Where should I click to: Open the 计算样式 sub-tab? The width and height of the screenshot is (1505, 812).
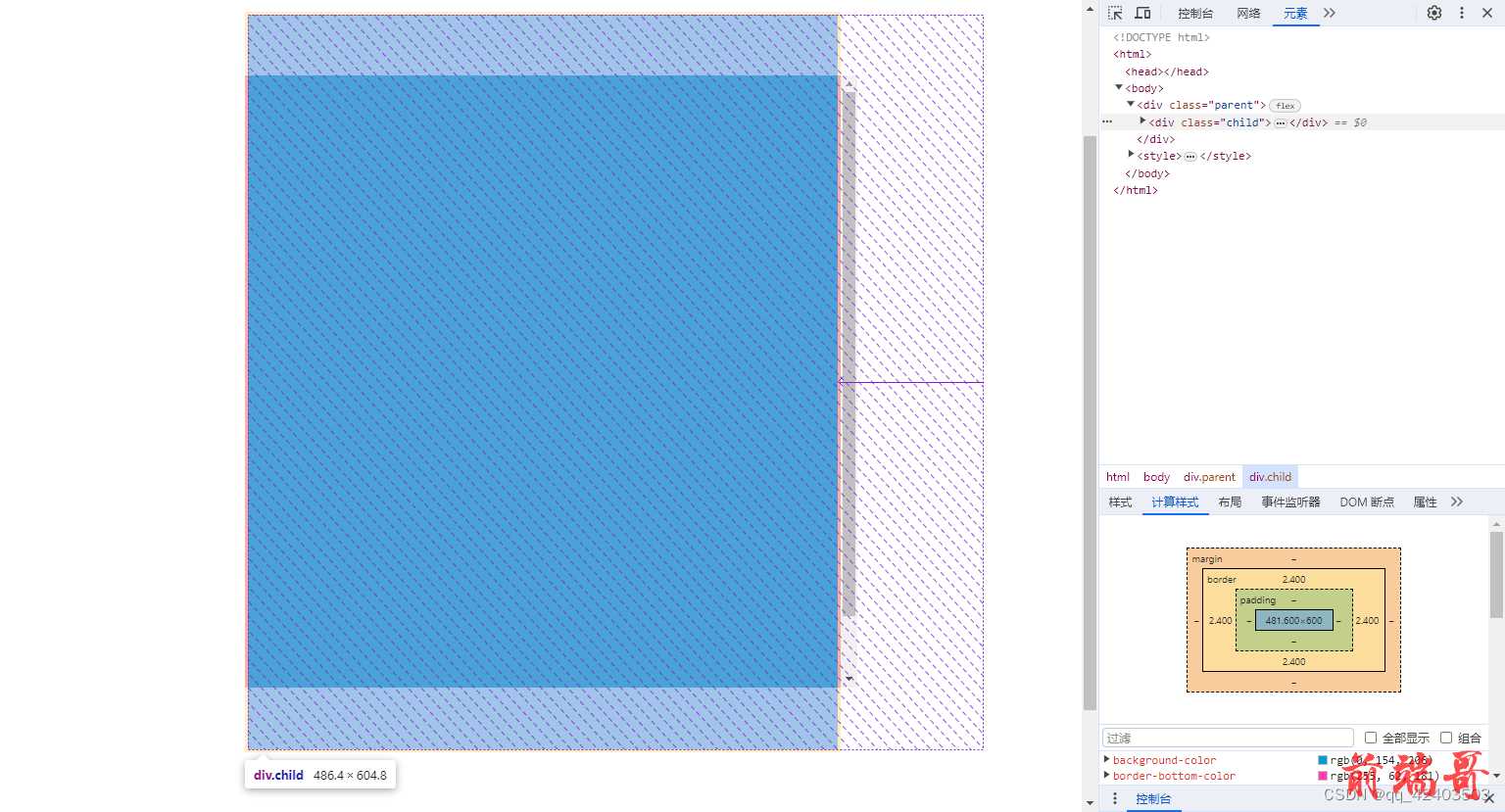pos(1175,502)
